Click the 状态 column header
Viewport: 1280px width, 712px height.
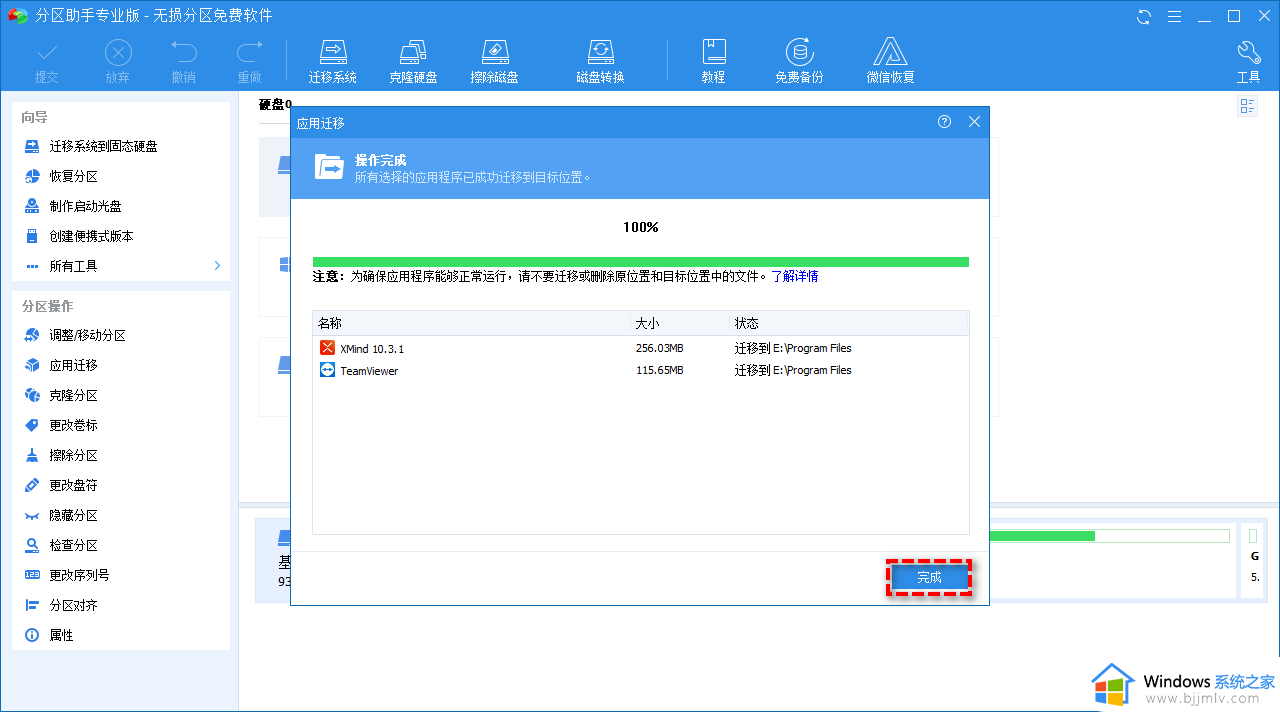(x=849, y=323)
